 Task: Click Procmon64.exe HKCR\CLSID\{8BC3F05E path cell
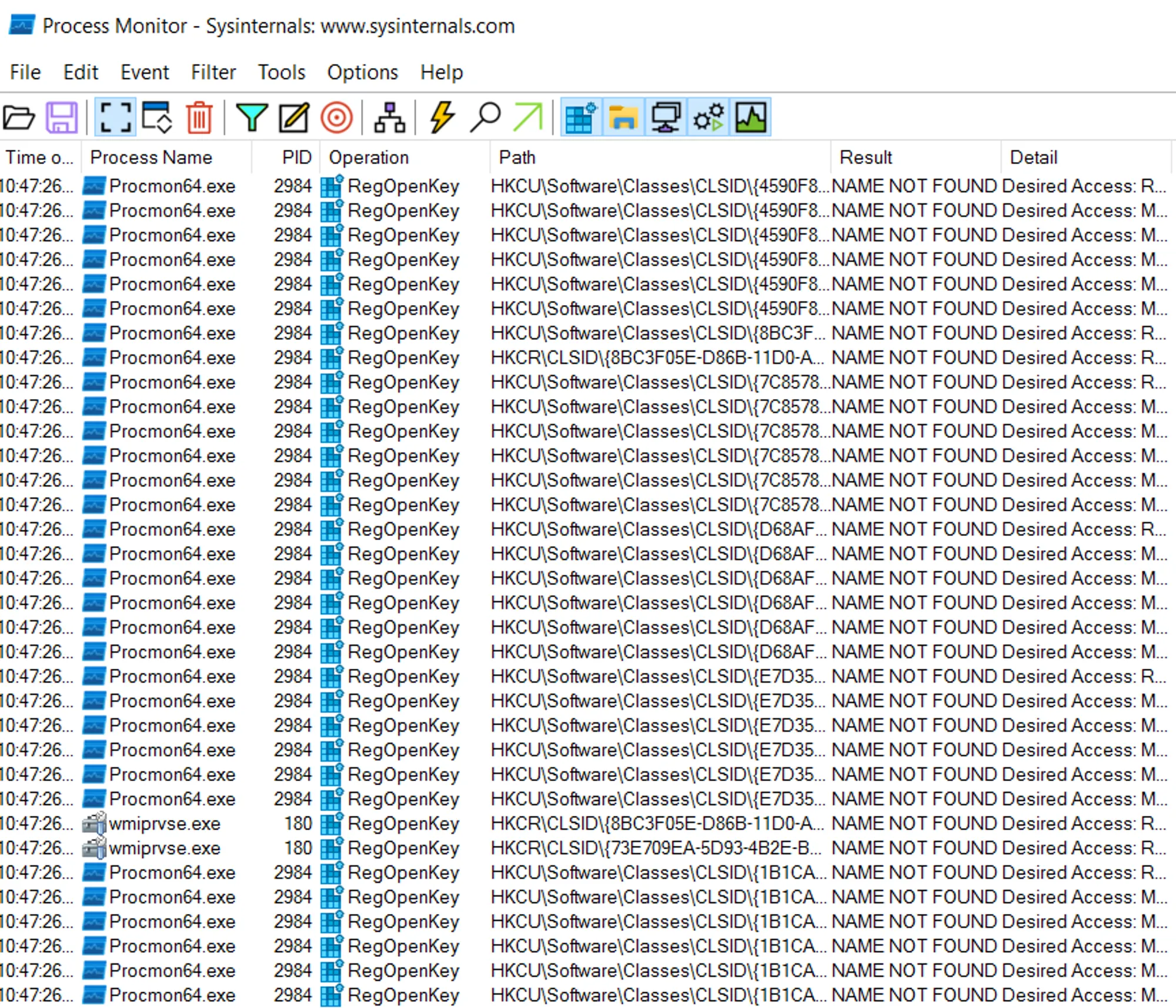pyautogui.click(x=657, y=358)
